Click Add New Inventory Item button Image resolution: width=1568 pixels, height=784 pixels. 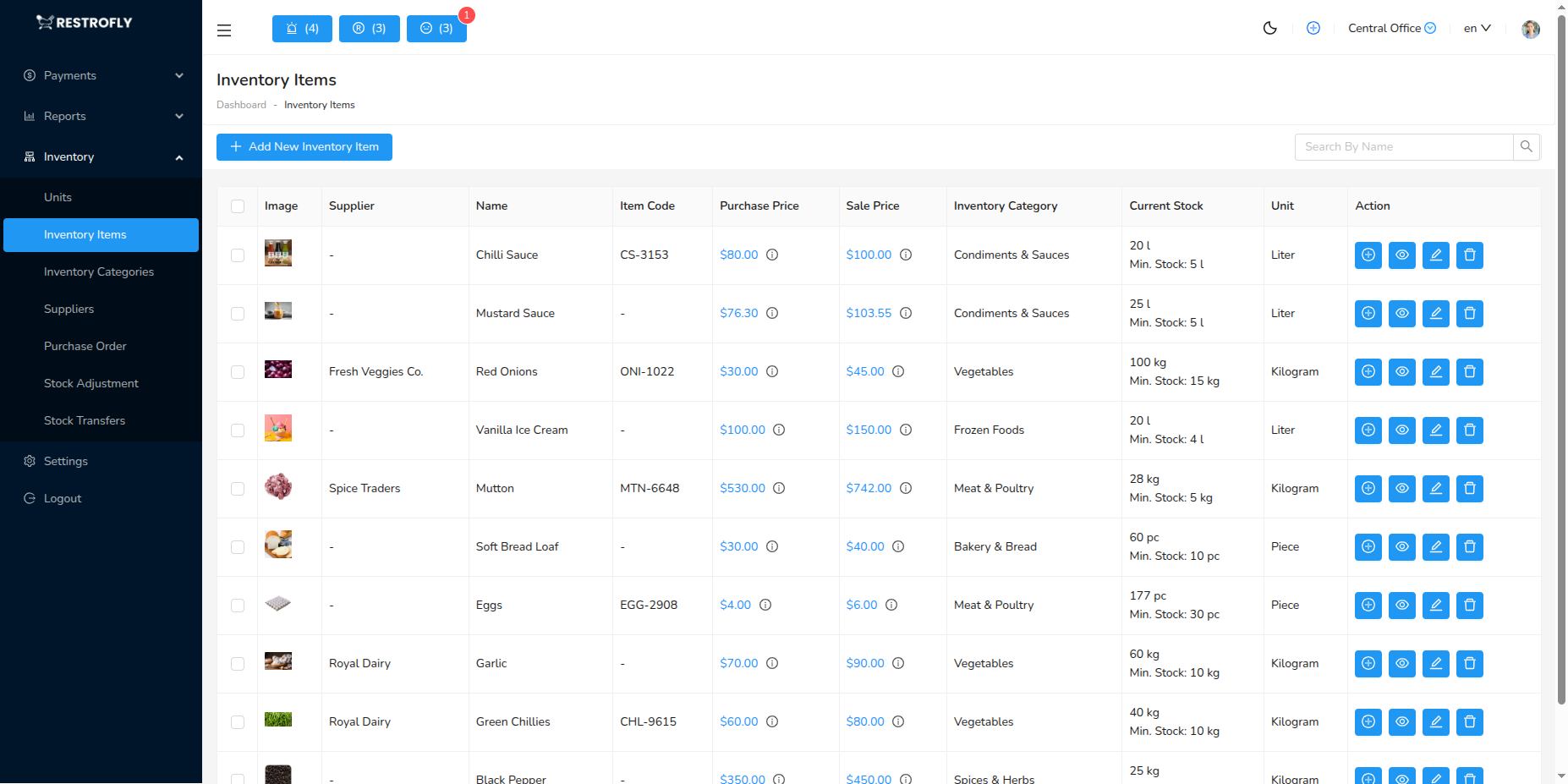tap(304, 147)
